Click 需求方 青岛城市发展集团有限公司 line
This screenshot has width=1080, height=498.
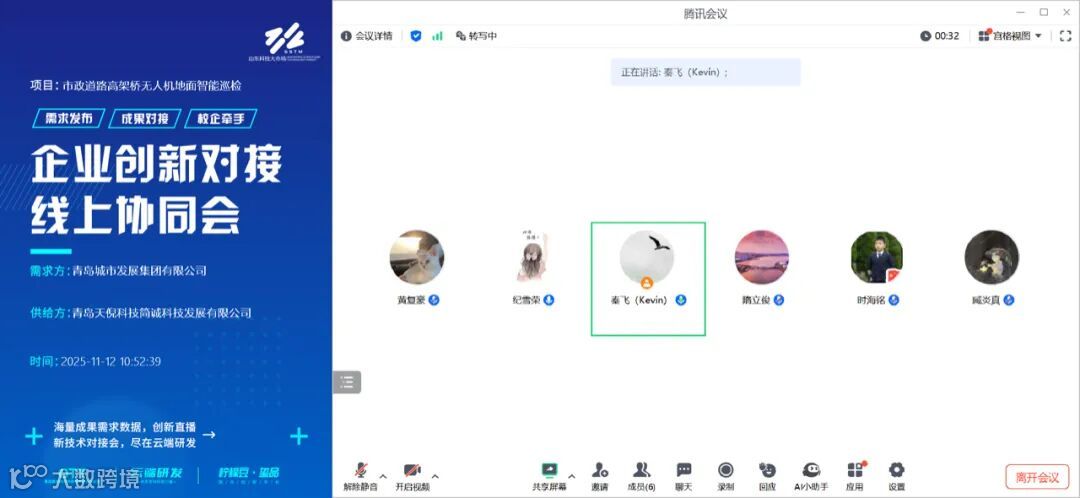tap(118, 271)
